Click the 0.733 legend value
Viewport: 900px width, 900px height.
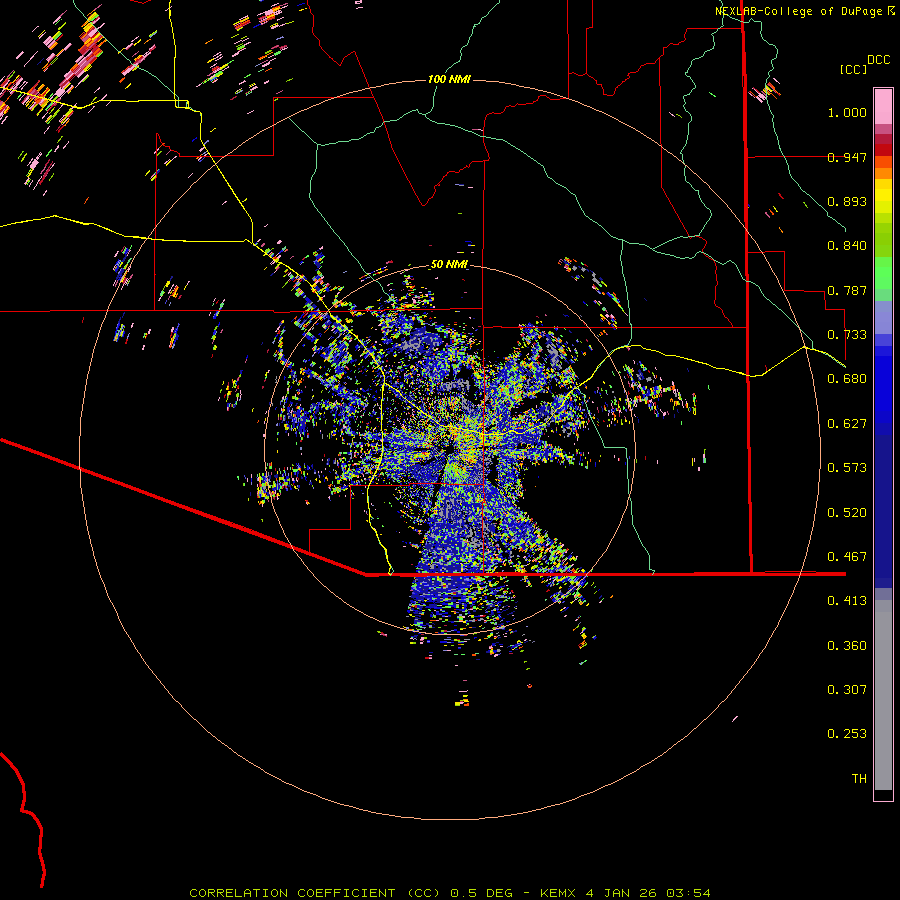847,335
